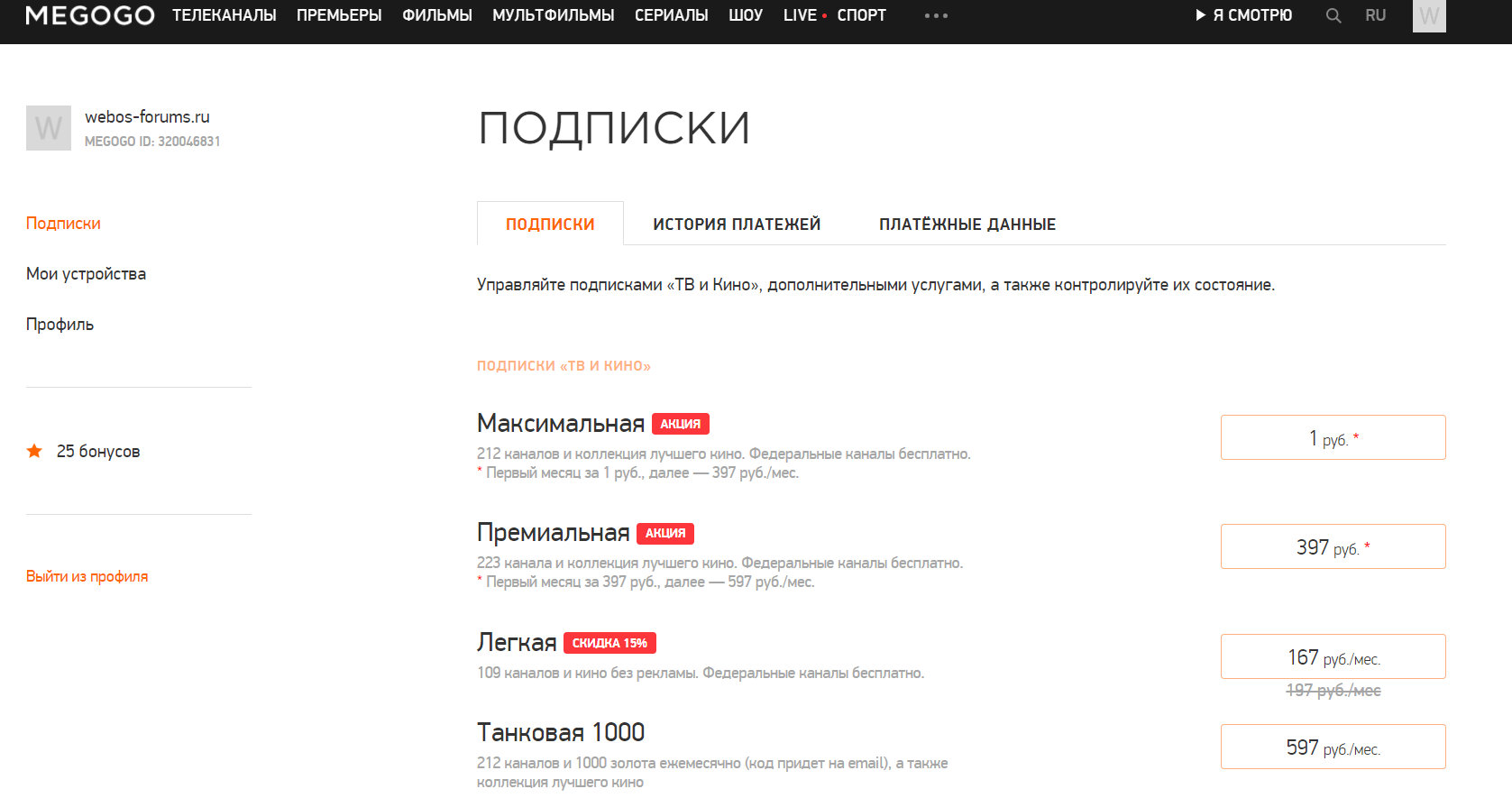The height and width of the screenshot is (798, 1512).
Task: Open Мультфильмы section
Action: click(554, 15)
